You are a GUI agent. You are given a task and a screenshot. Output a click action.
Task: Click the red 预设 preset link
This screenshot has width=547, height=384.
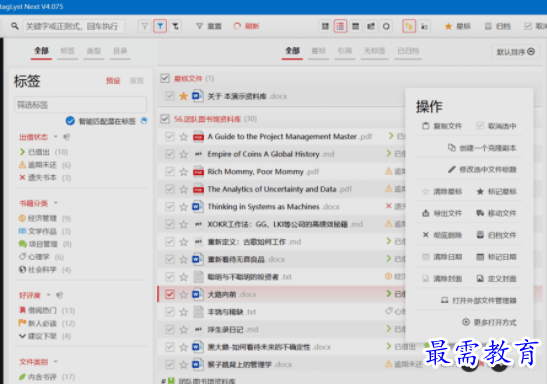(x=113, y=81)
